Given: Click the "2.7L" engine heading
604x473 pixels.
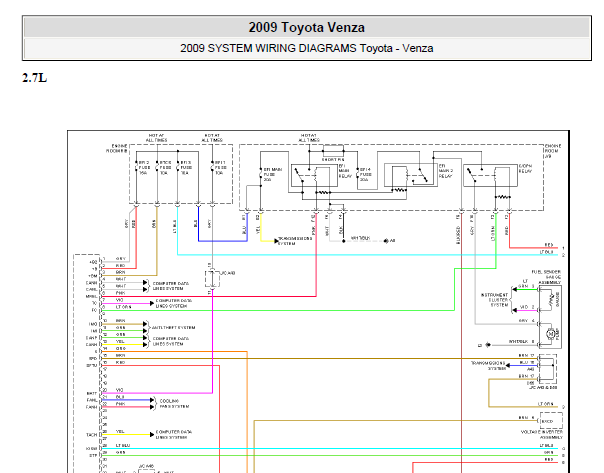Looking at the screenshot, I should pos(35,78).
